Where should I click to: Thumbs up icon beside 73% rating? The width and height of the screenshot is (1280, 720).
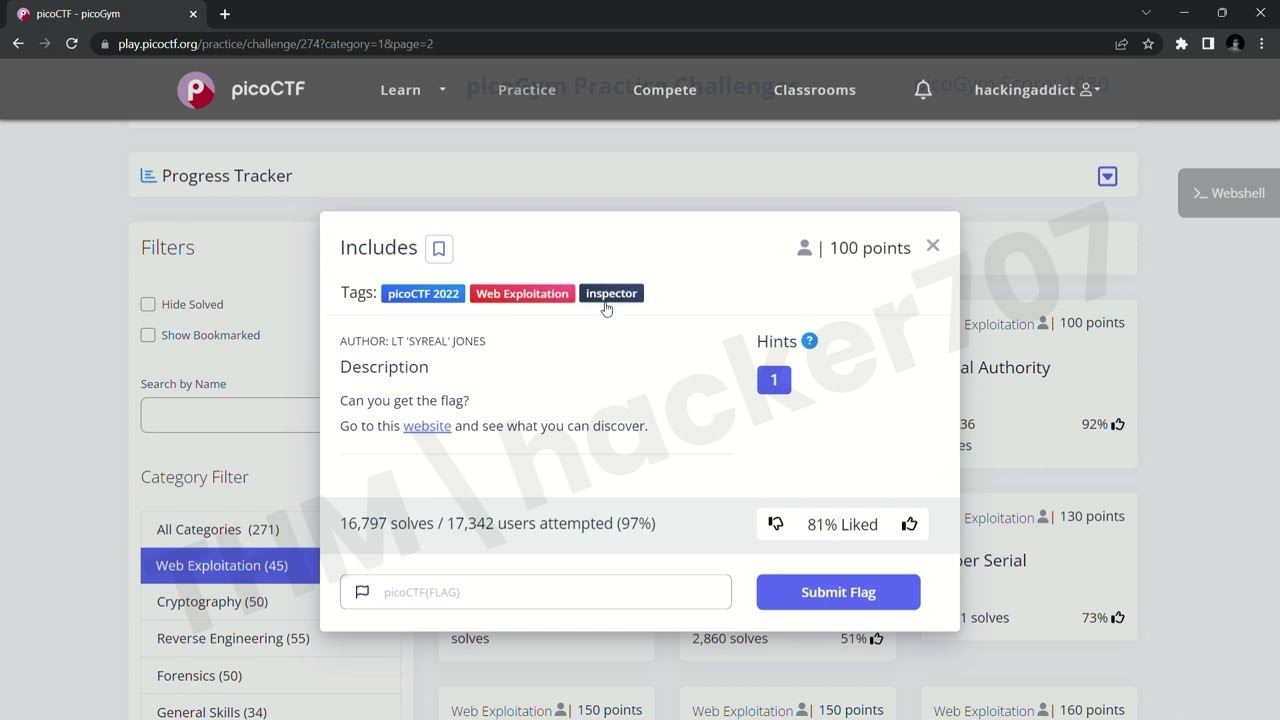tap(1118, 618)
